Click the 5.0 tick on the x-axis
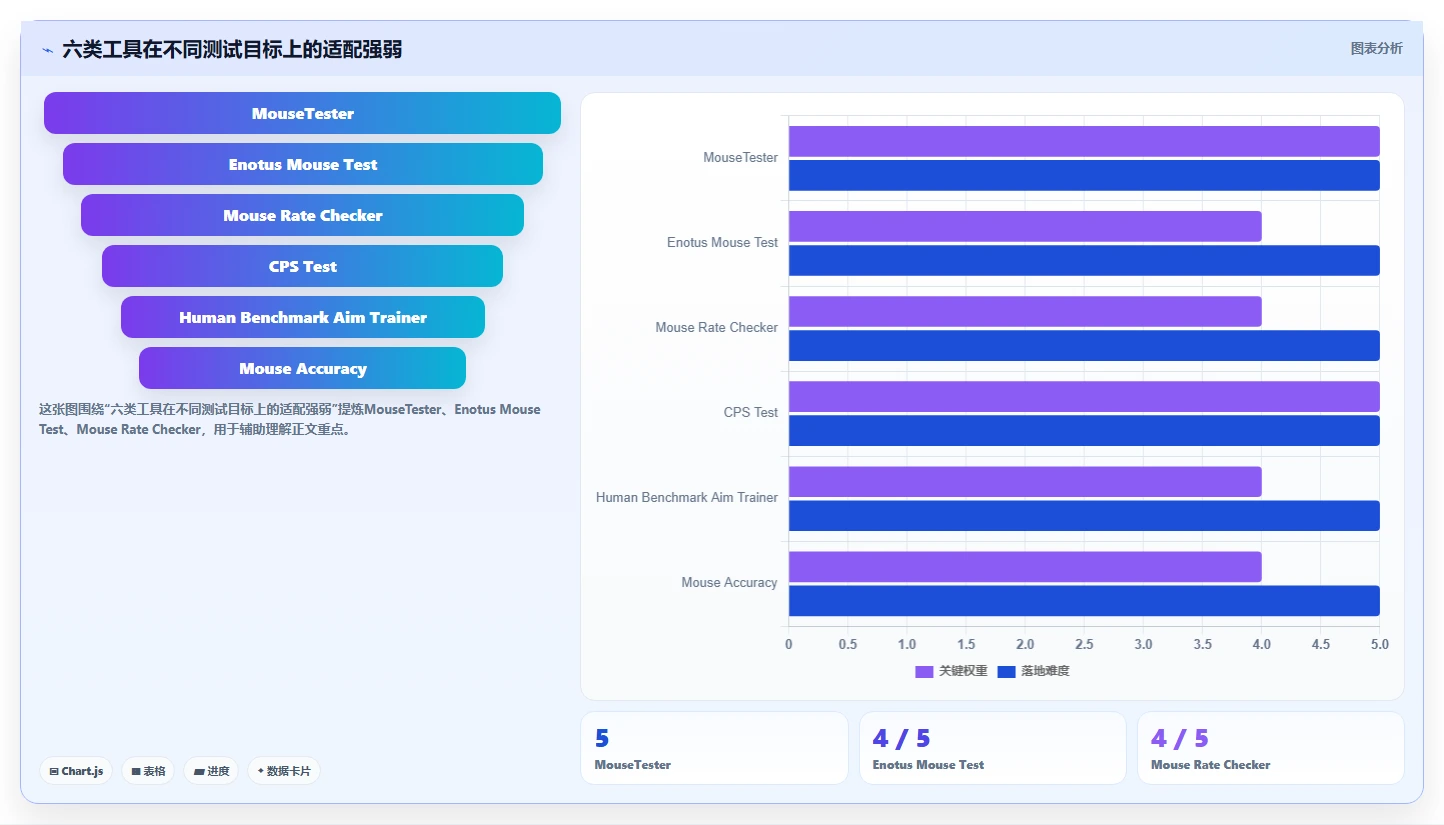This screenshot has height=825, width=1444. coord(1380,644)
